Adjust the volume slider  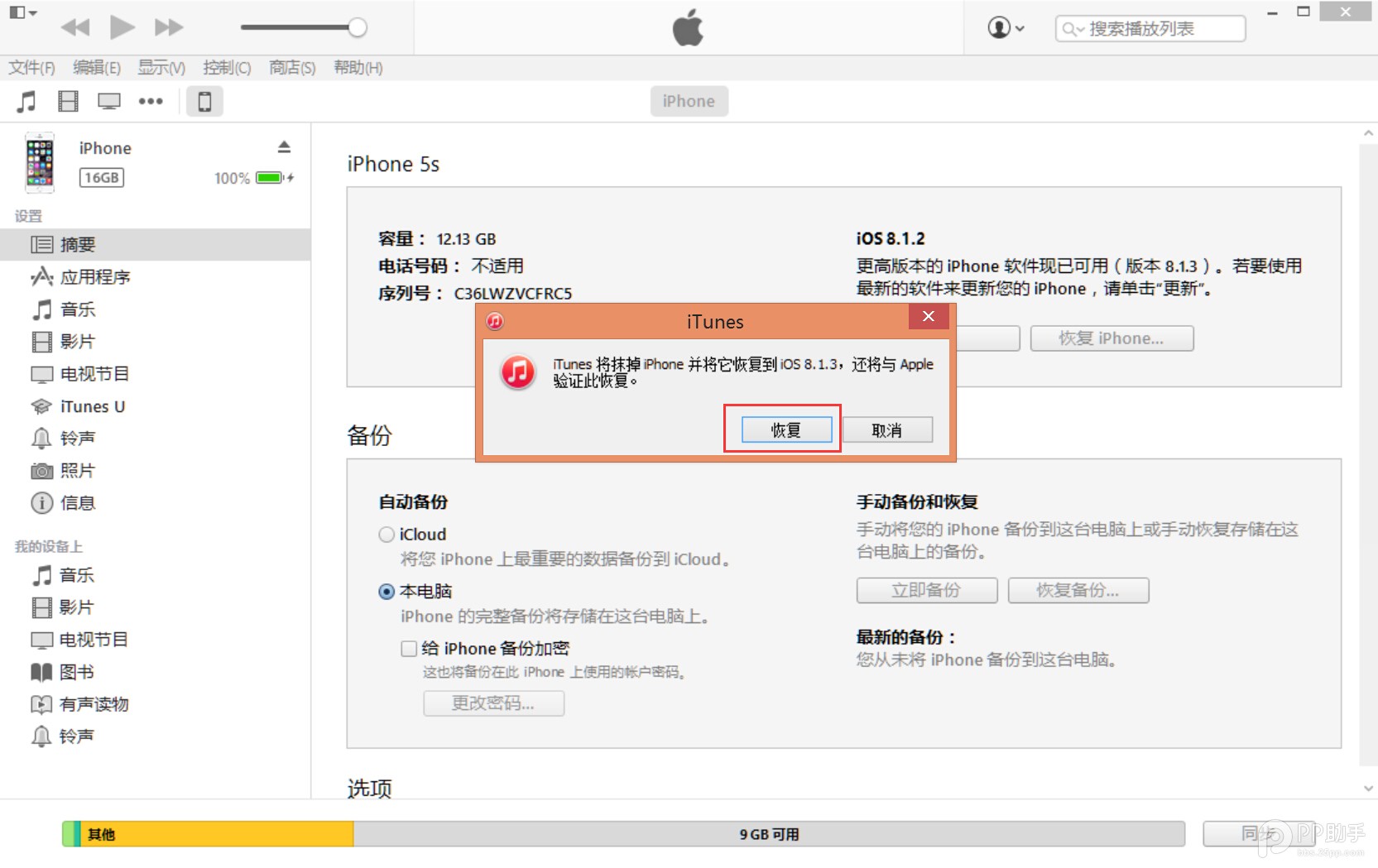(358, 27)
